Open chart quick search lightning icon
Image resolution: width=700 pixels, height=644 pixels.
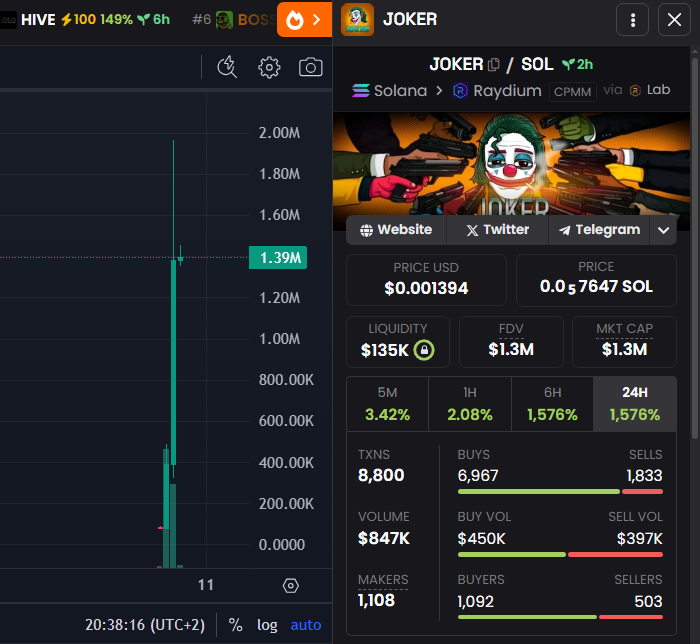pyautogui.click(x=227, y=67)
